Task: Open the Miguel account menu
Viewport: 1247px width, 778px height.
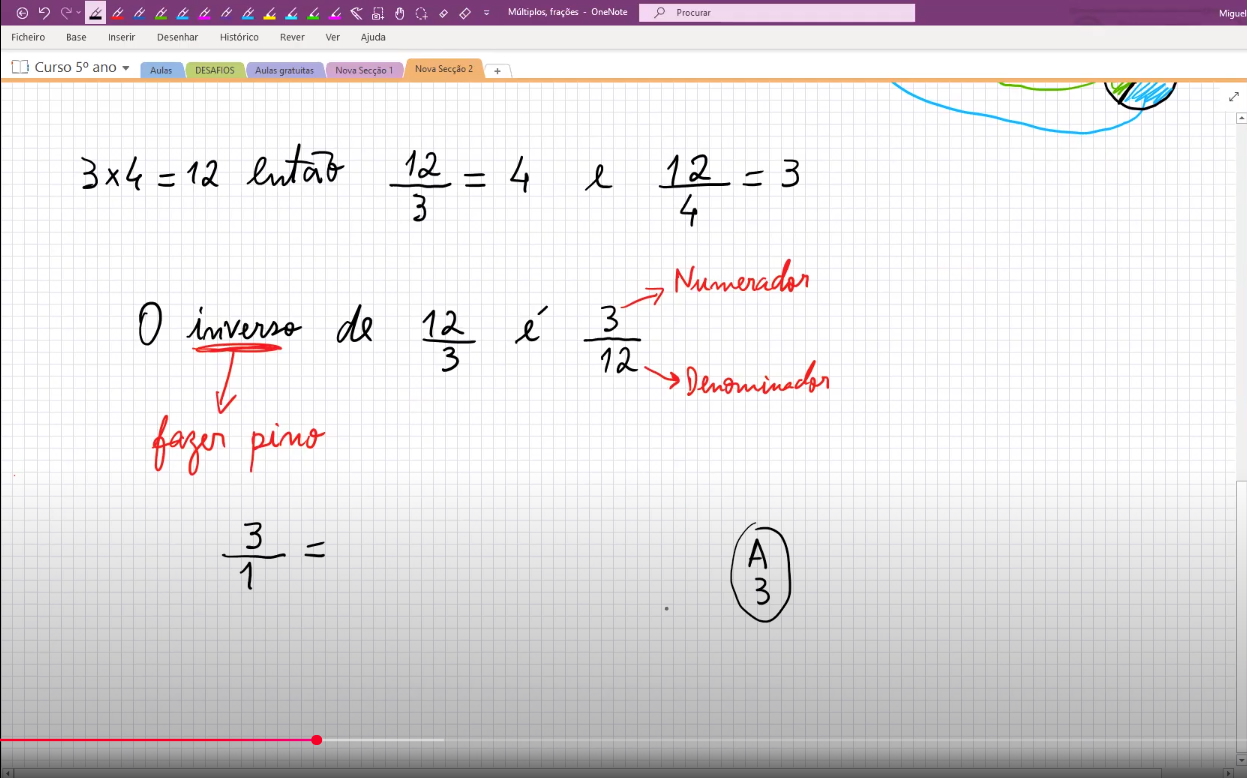Action: pyautogui.click(x=1233, y=13)
